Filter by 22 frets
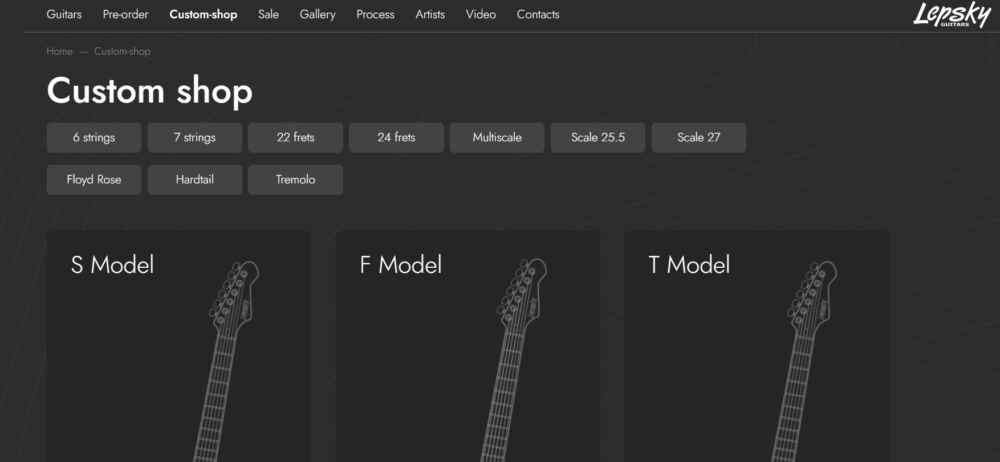This screenshot has height=462, width=1000. click(x=296, y=138)
